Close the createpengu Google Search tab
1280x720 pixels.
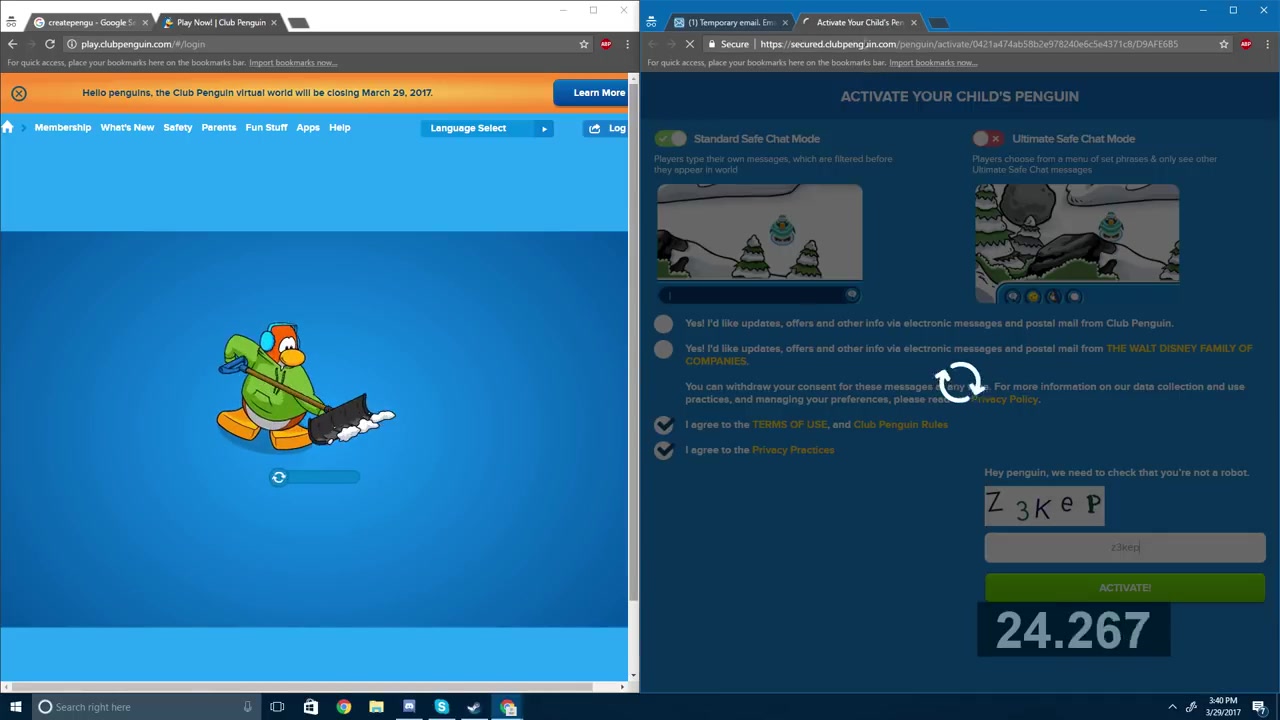[145, 22]
